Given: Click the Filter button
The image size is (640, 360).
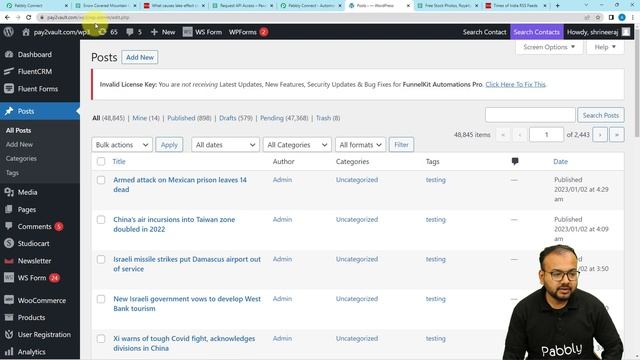Looking at the screenshot, I should [401, 144].
